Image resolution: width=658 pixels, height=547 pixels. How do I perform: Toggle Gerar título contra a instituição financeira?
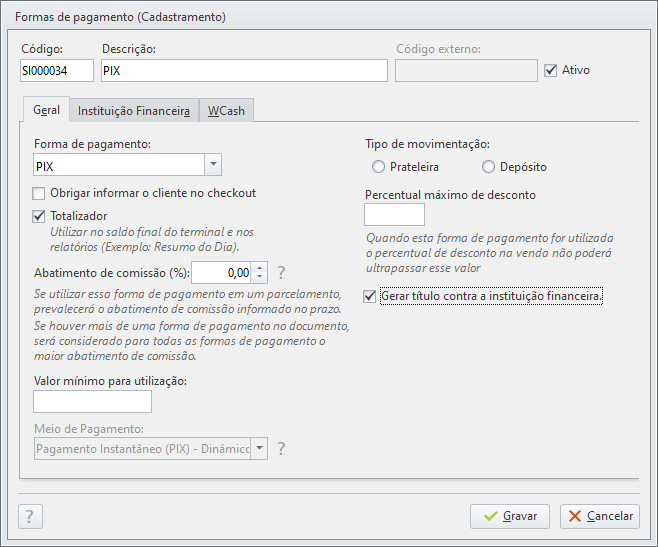pyautogui.click(x=370, y=296)
